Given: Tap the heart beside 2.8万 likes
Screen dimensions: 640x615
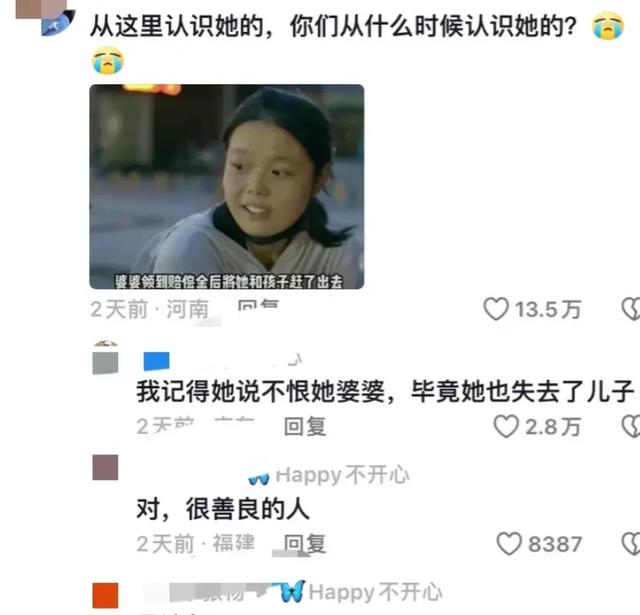Looking at the screenshot, I should coord(506,426).
